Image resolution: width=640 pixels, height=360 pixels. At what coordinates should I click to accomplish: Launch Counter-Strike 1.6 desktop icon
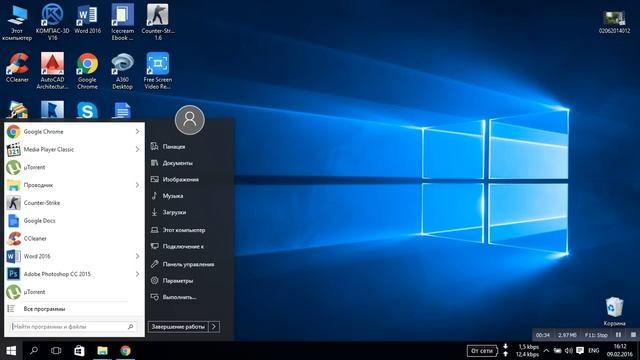[x=158, y=21]
